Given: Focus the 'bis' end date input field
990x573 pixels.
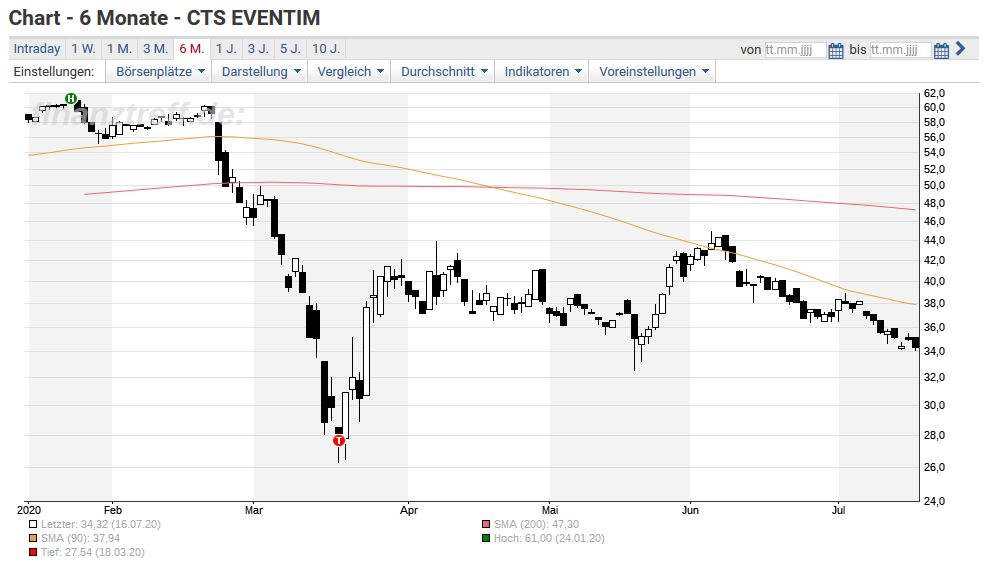Looking at the screenshot, I should coord(900,50).
